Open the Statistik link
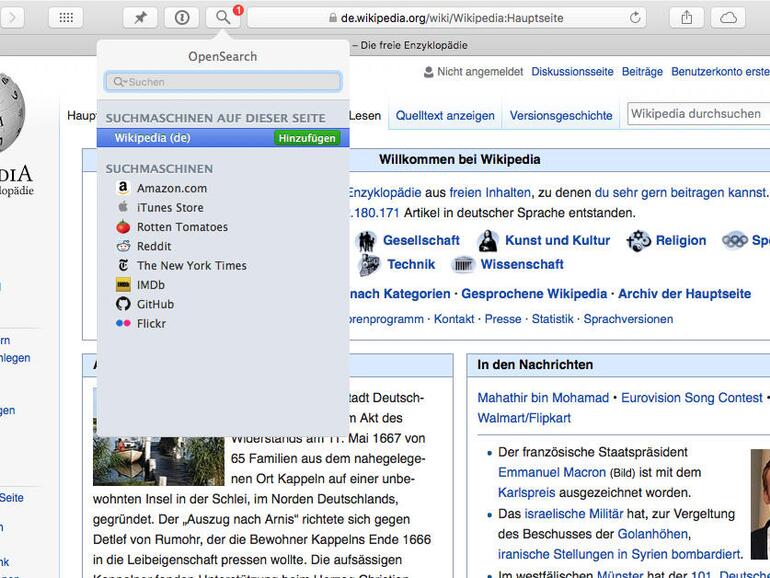Image resolution: width=770 pixels, height=578 pixels. pos(552,319)
